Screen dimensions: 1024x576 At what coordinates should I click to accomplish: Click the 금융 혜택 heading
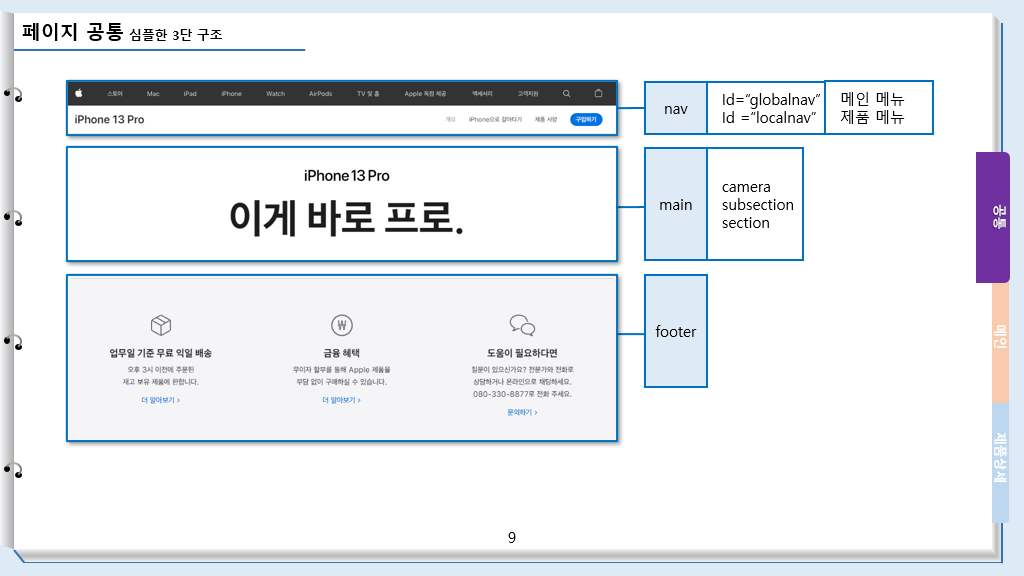tap(342, 353)
